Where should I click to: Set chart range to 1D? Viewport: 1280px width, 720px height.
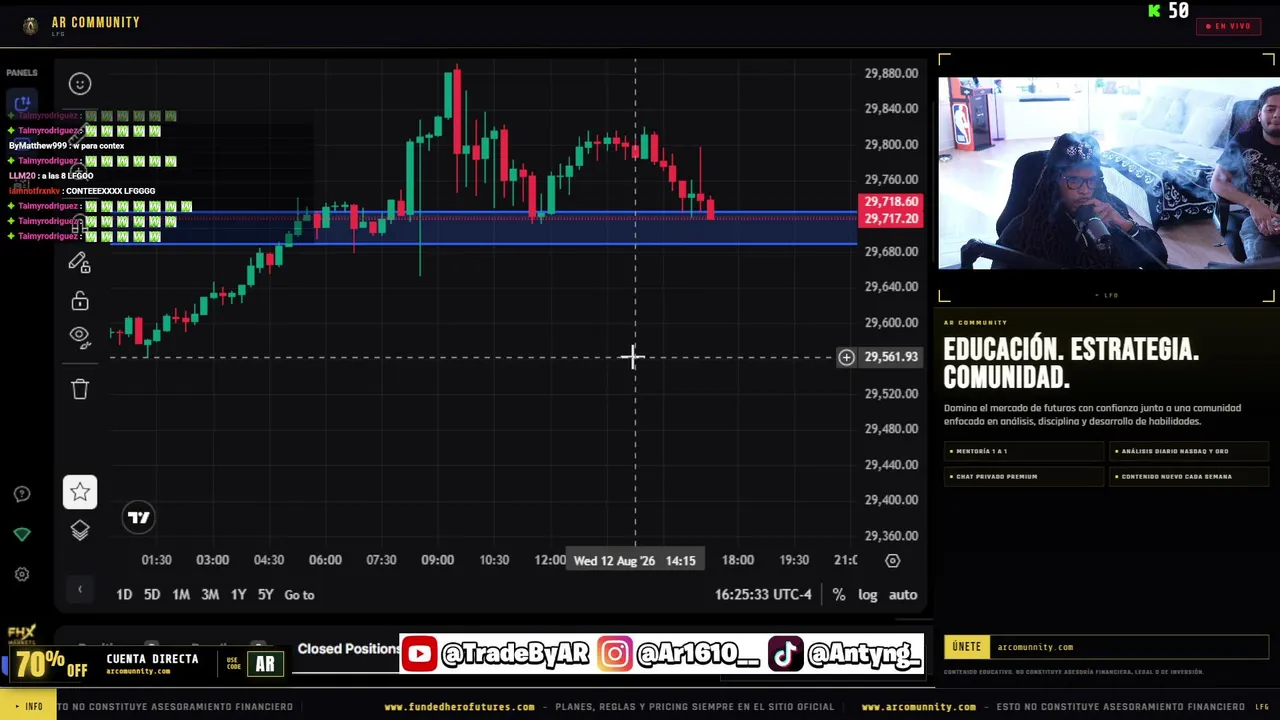(x=124, y=594)
